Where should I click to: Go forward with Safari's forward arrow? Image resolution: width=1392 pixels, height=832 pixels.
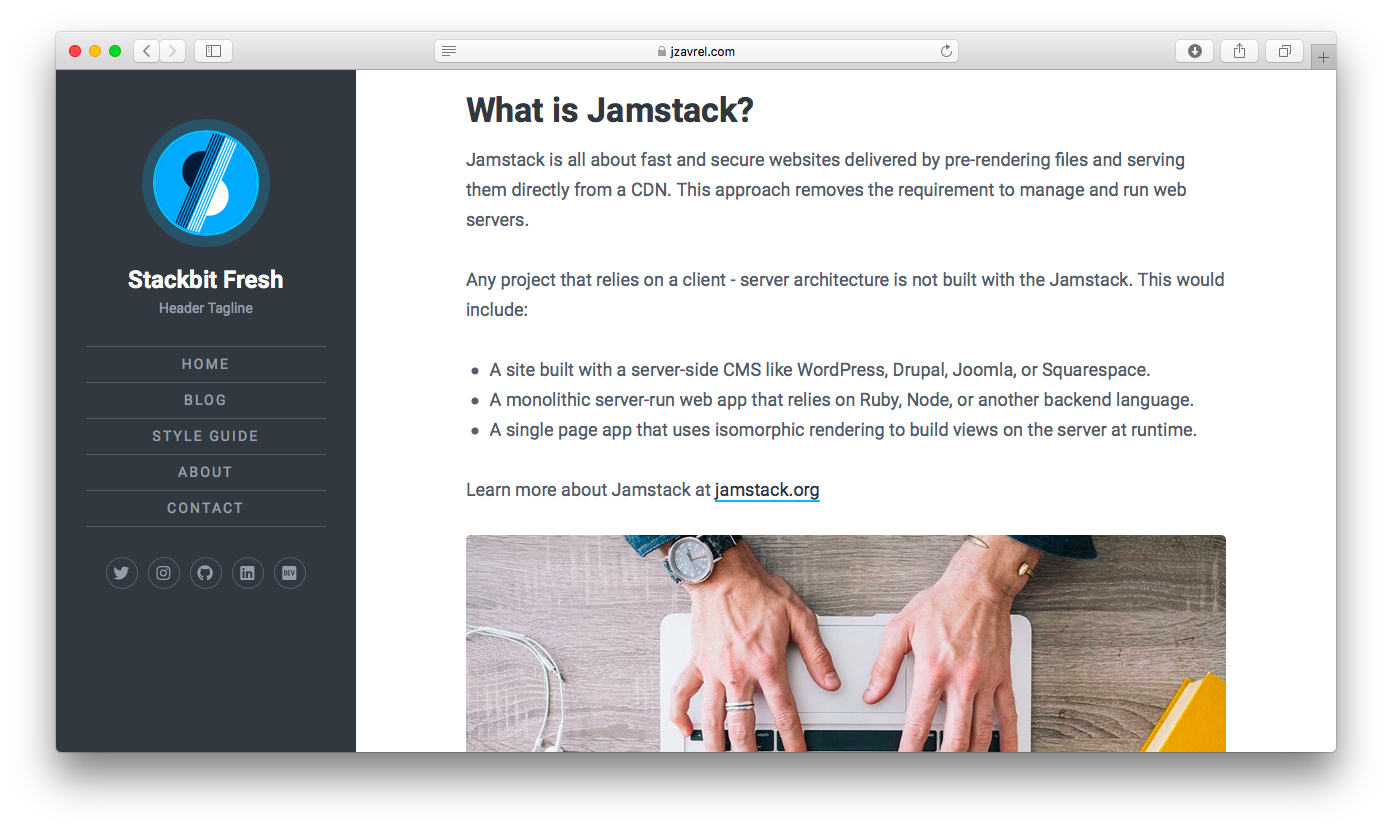(x=172, y=51)
